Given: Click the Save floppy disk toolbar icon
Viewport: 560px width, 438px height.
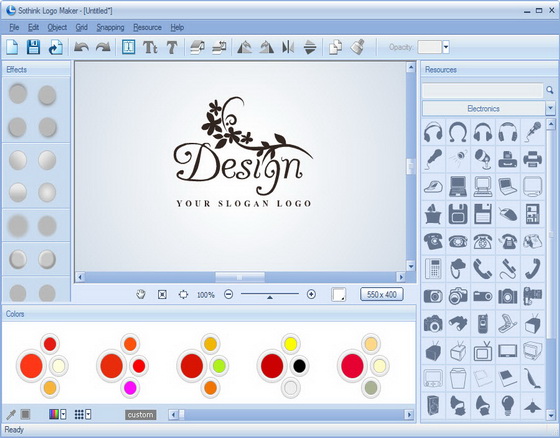Looking at the screenshot, I should pyautogui.click(x=33, y=47).
